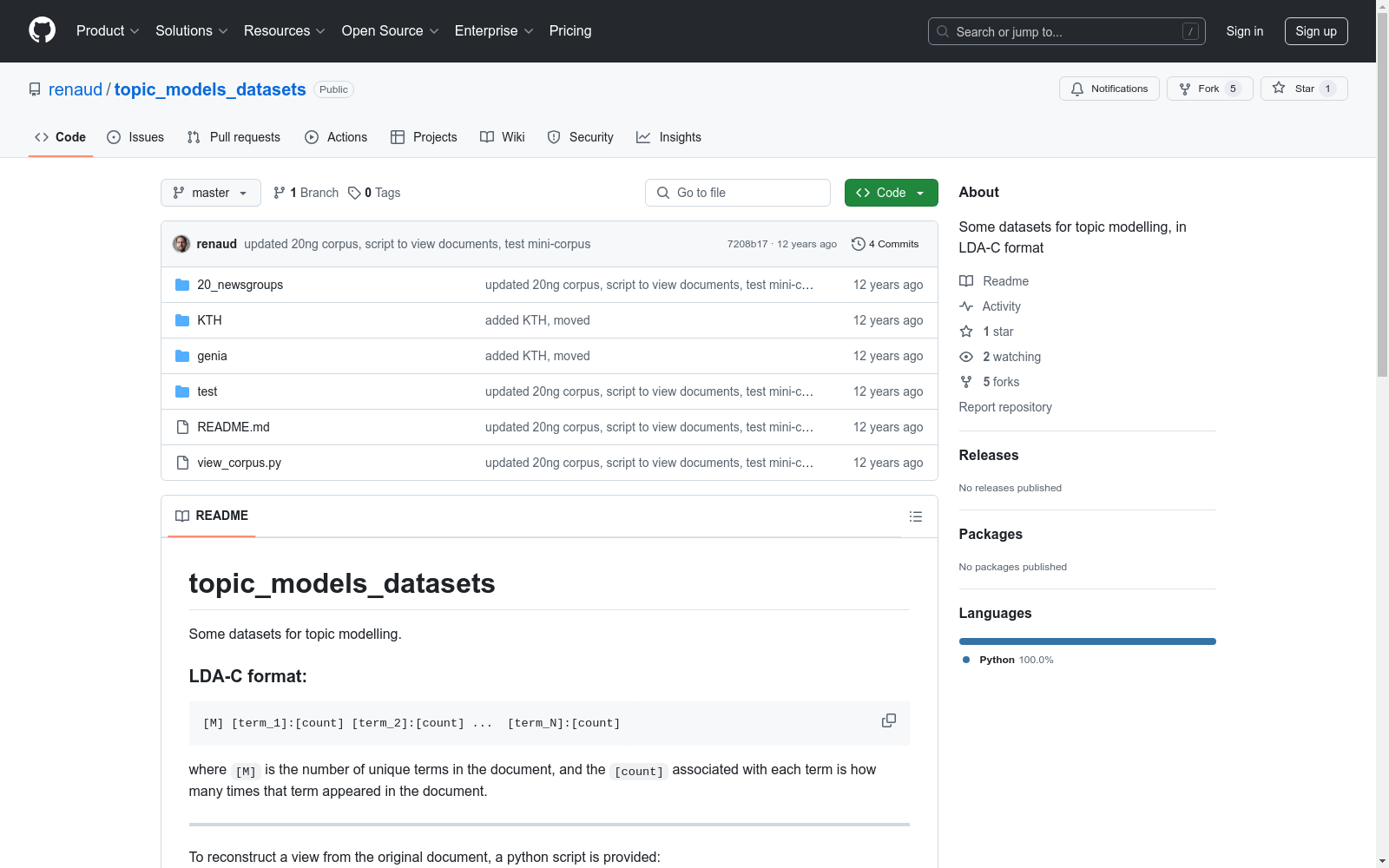The width and height of the screenshot is (1389, 868).
Task: Copy the LDA-C format code snippet
Action: tap(889, 720)
